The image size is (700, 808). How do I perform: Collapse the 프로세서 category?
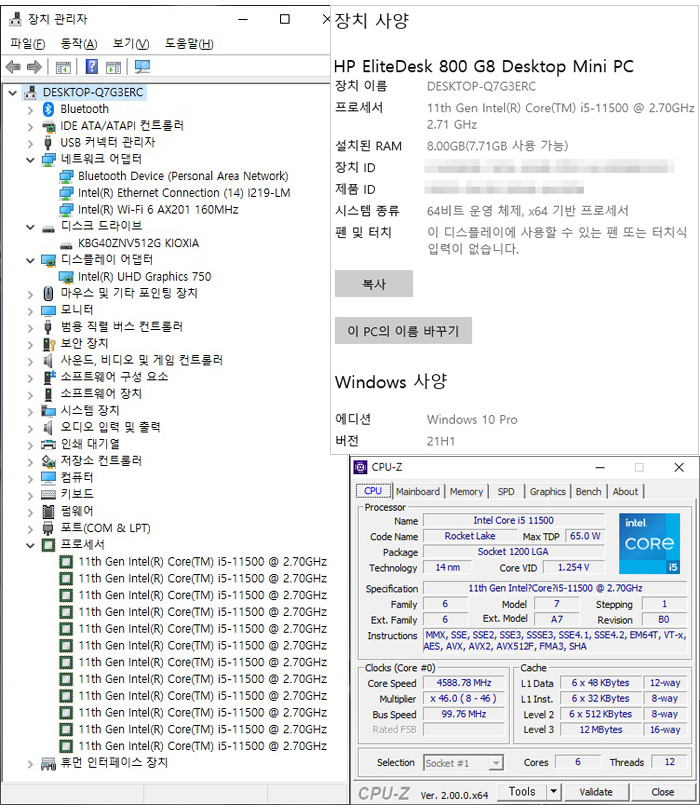(30, 545)
